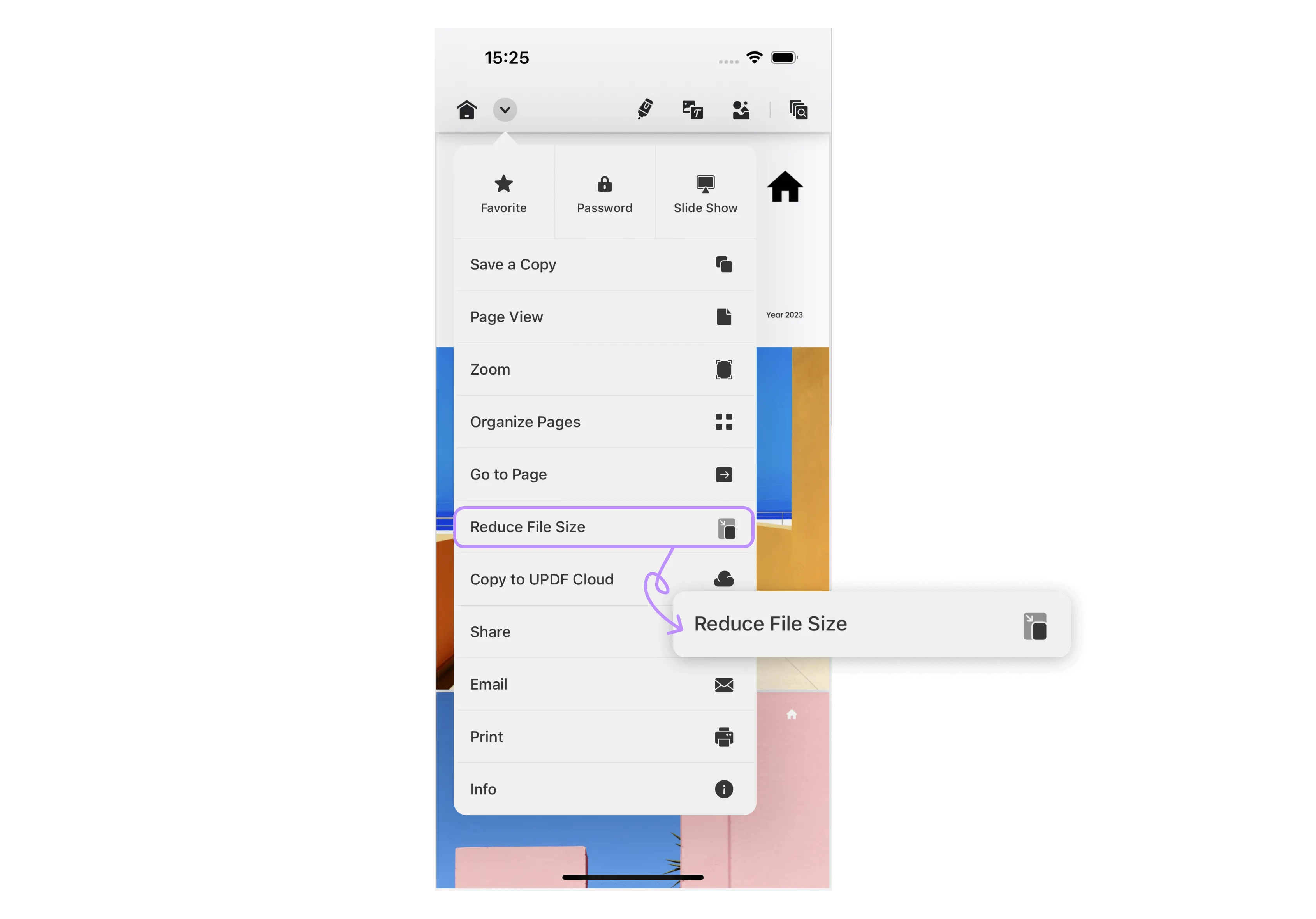This screenshot has width=1316, height=919.
Task: Expand the toolbar dropdown arrow
Action: [506, 110]
